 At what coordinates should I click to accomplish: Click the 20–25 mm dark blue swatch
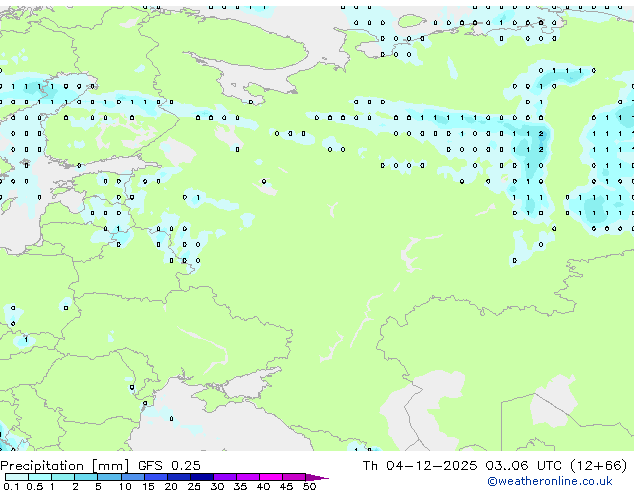pos(179,477)
